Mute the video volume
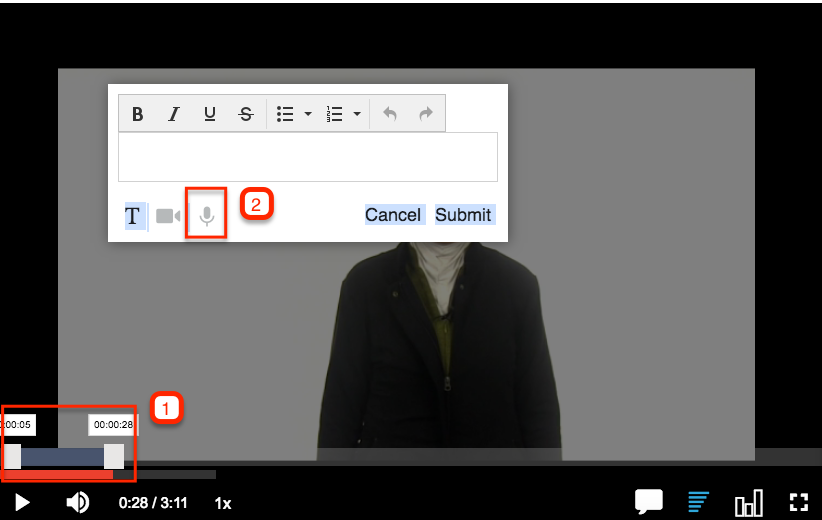Image resolution: width=822 pixels, height=520 pixels. click(x=77, y=502)
